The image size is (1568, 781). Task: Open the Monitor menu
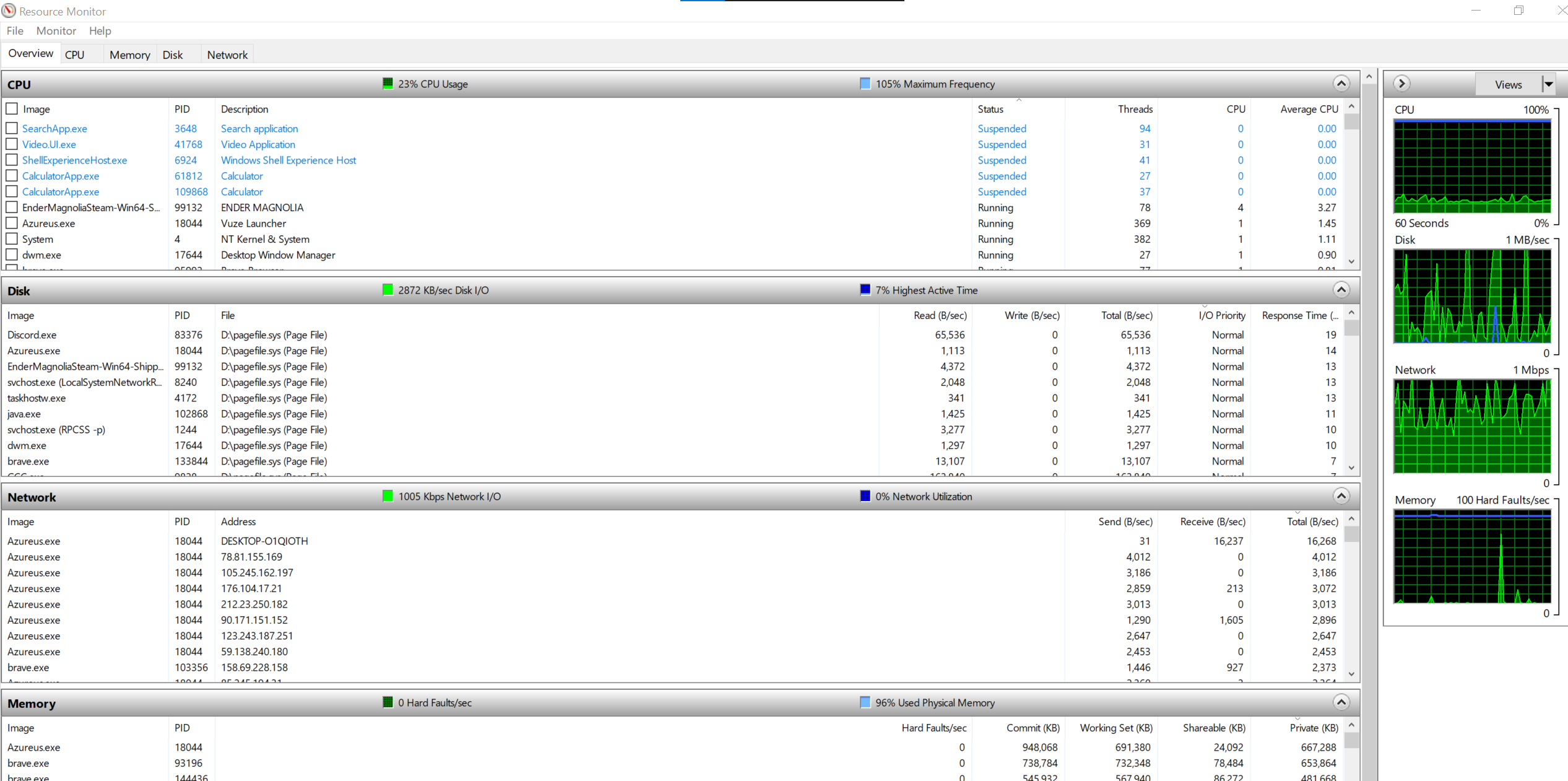[56, 31]
